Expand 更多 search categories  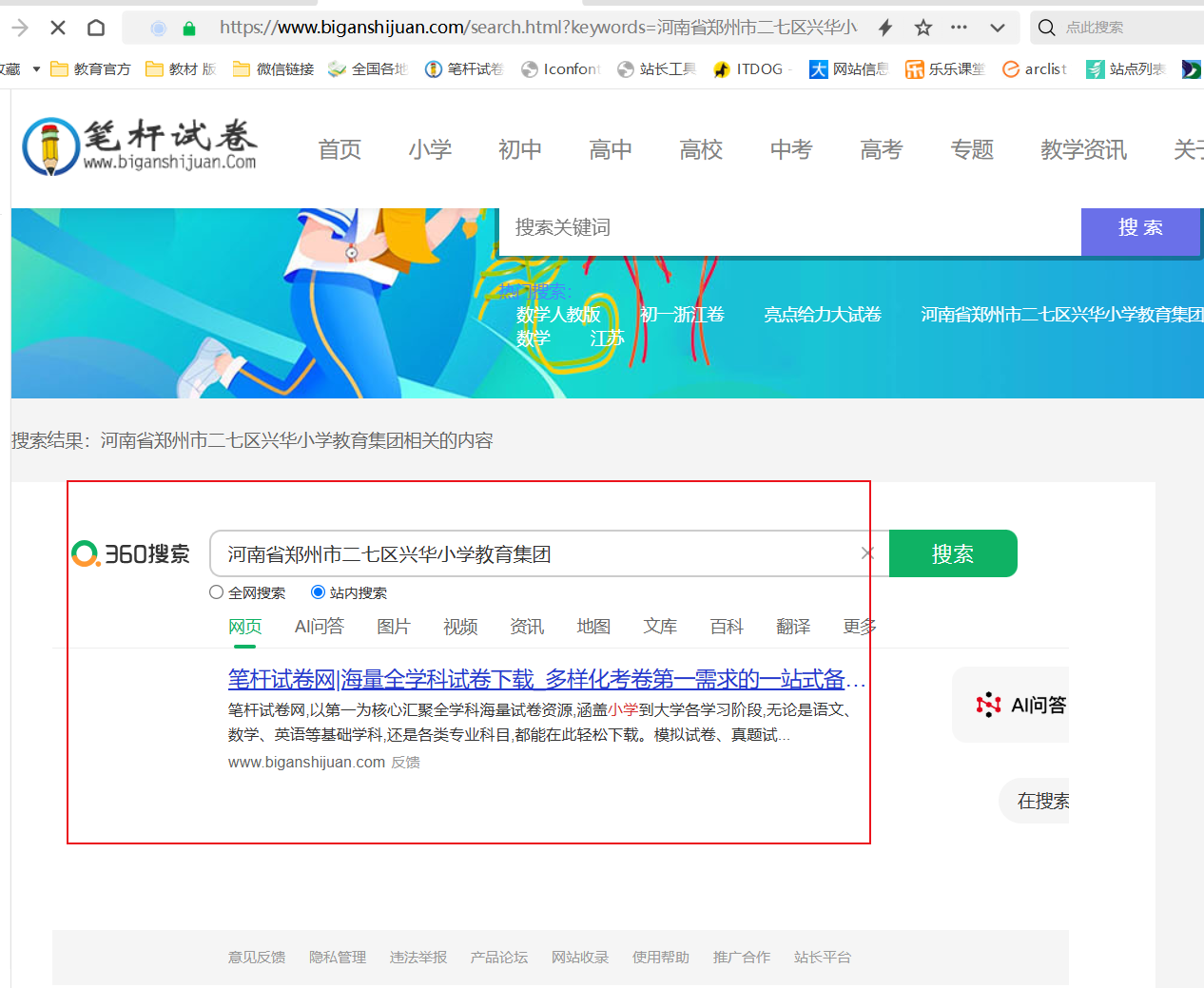(860, 627)
